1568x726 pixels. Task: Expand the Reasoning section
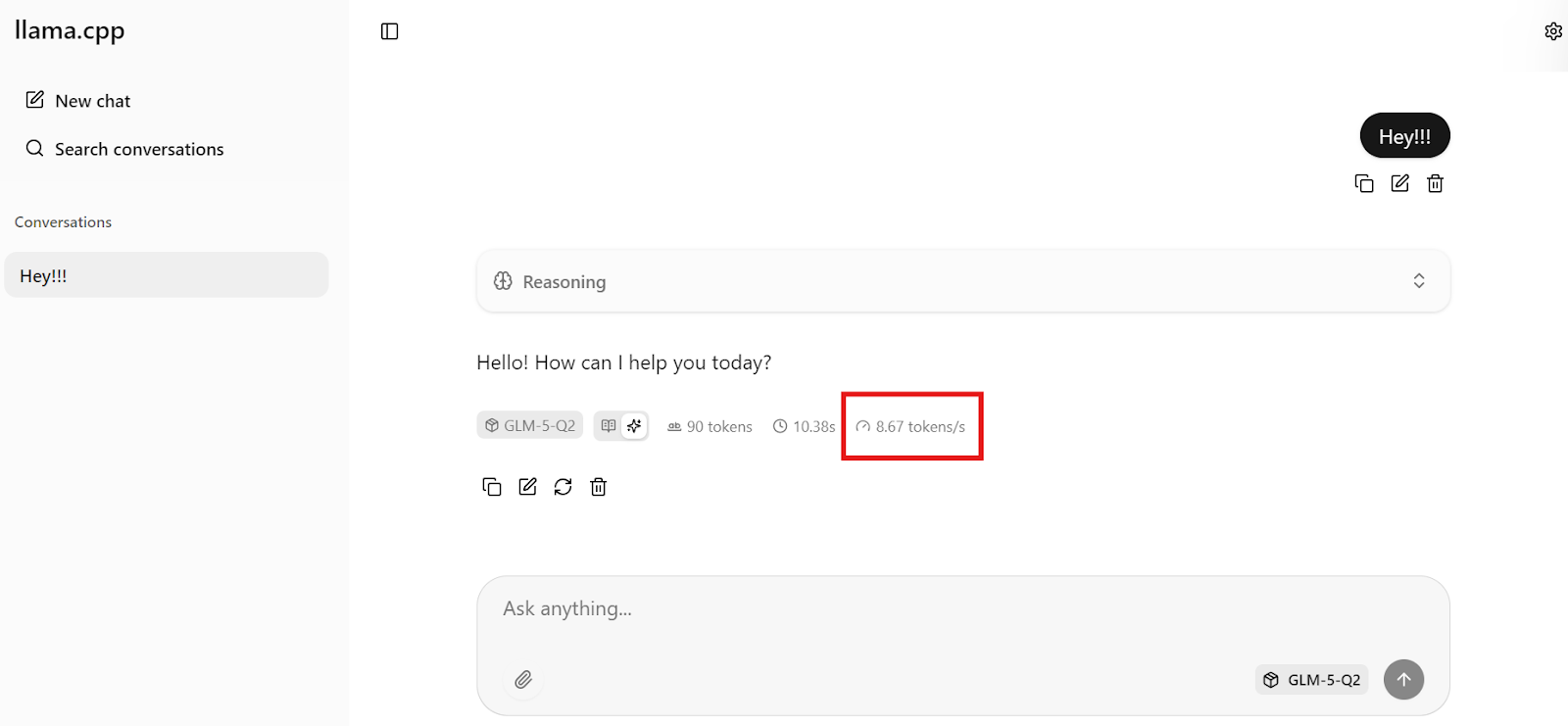pyautogui.click(x=962, y=281)
